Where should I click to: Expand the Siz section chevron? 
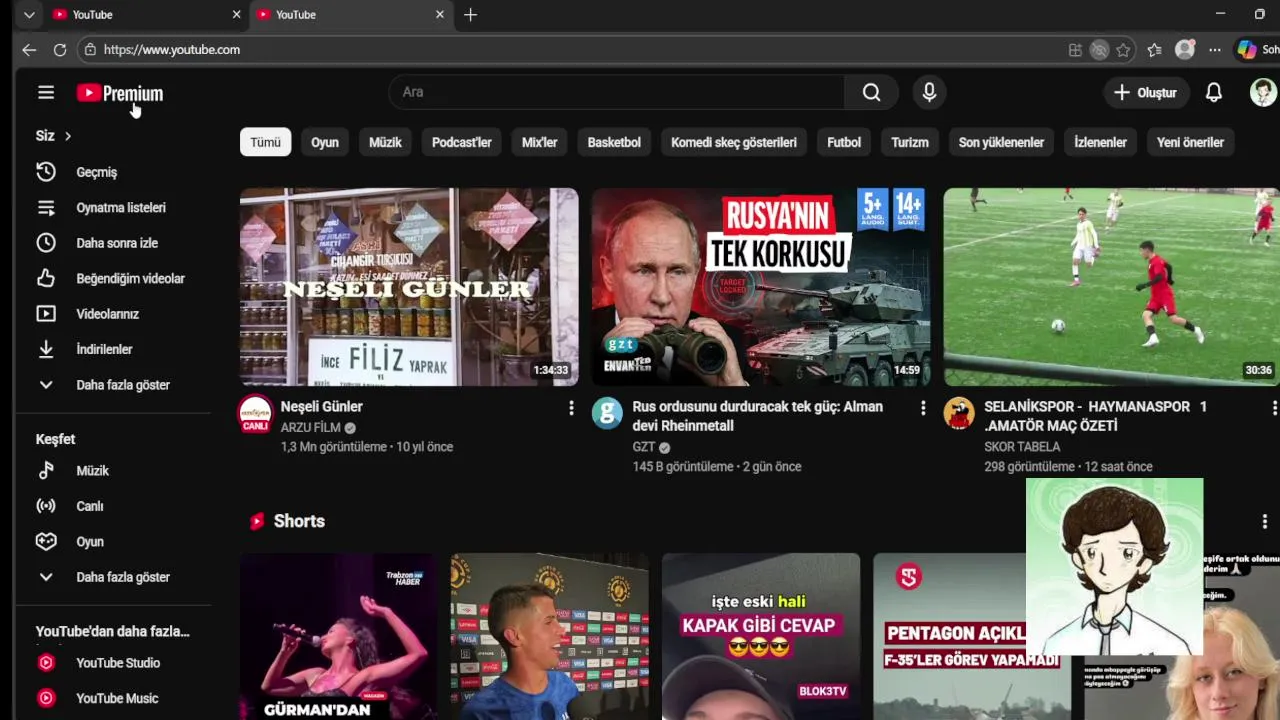tap(68, 136)
